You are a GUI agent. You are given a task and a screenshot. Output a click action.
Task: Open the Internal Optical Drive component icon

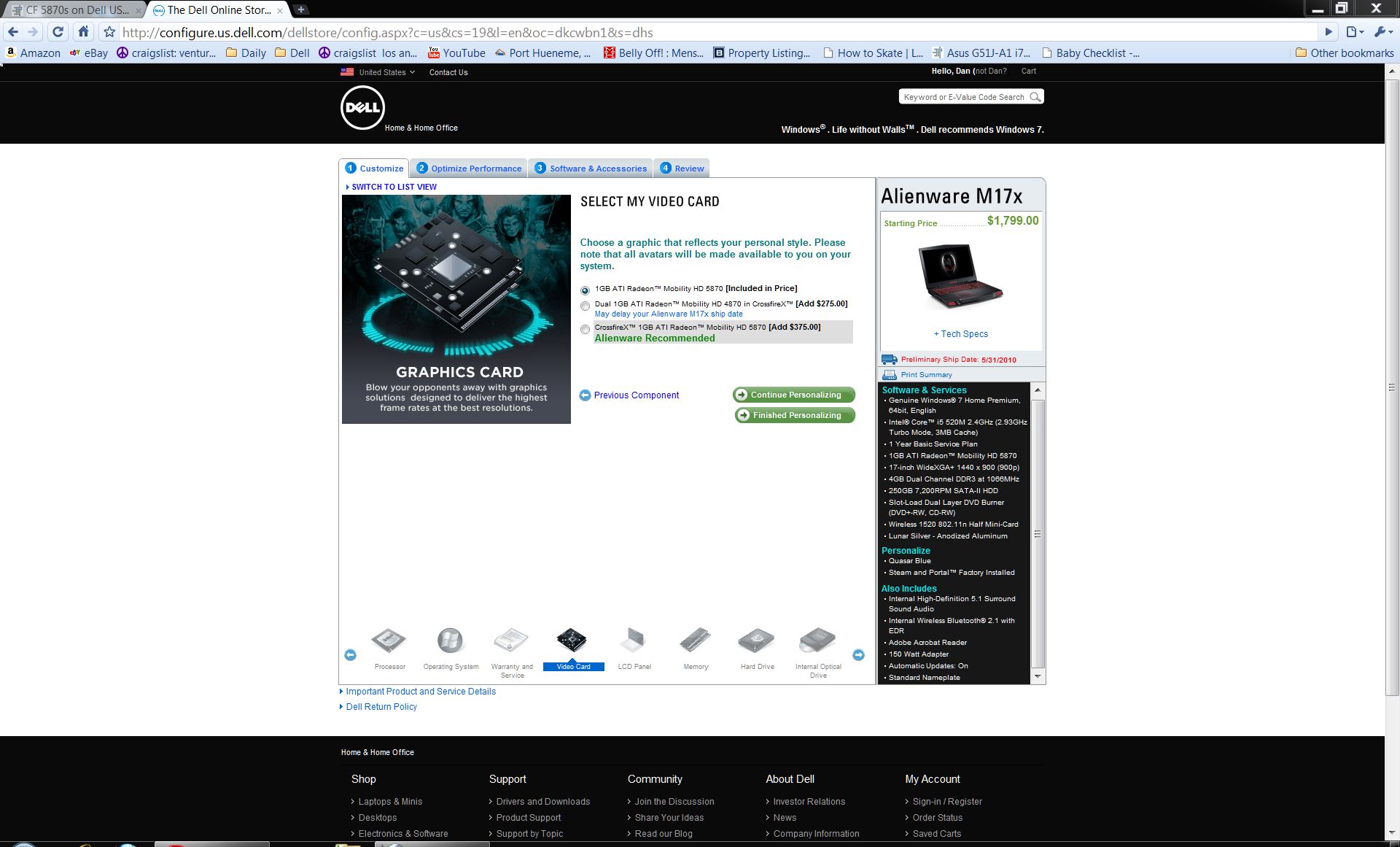pyautogui.click(x=817, y=641)
